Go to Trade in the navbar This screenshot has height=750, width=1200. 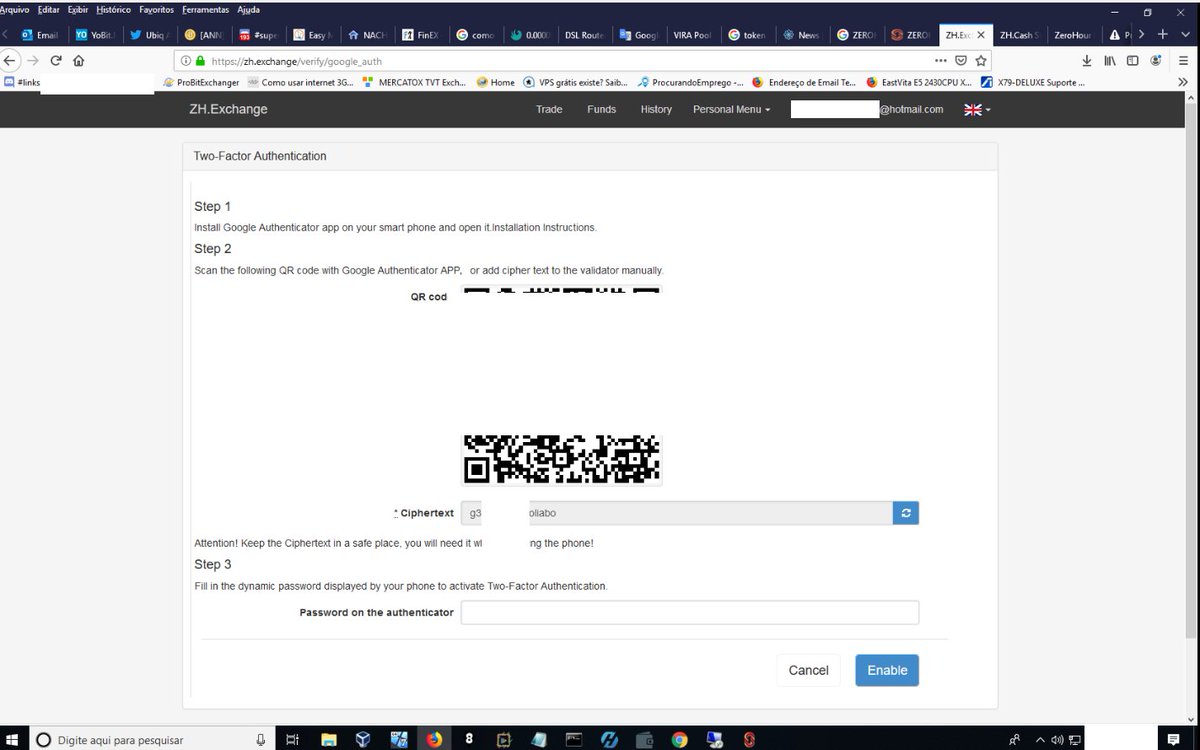coord(549,109)
